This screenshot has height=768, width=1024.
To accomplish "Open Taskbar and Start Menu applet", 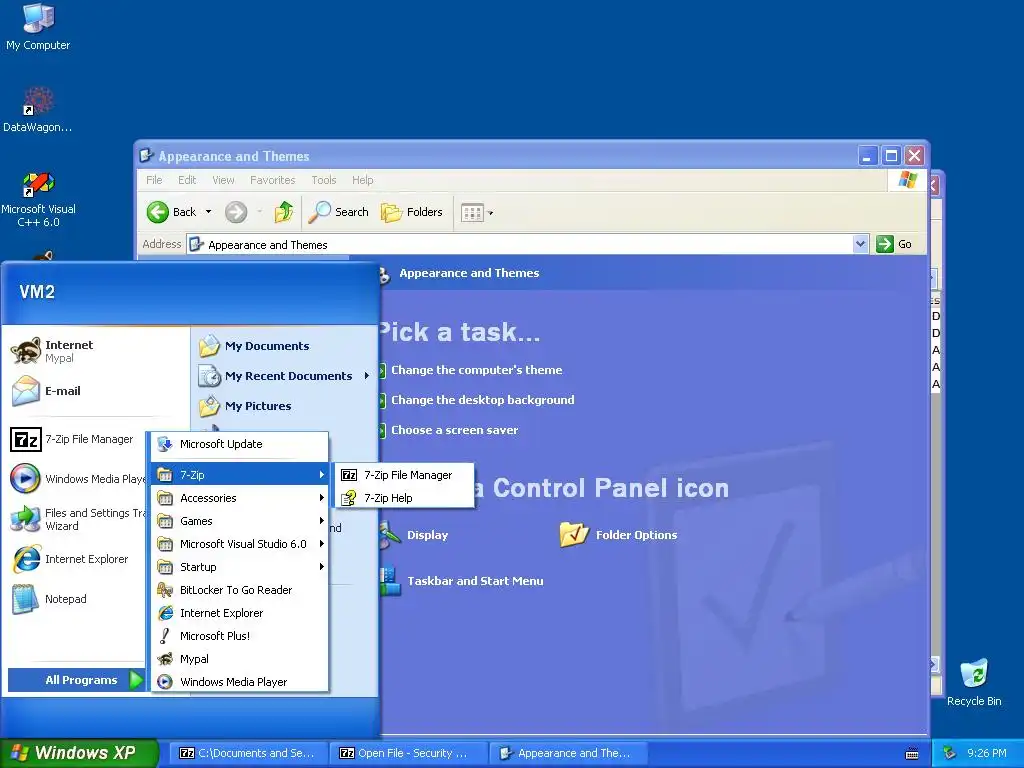I will 461,581.
